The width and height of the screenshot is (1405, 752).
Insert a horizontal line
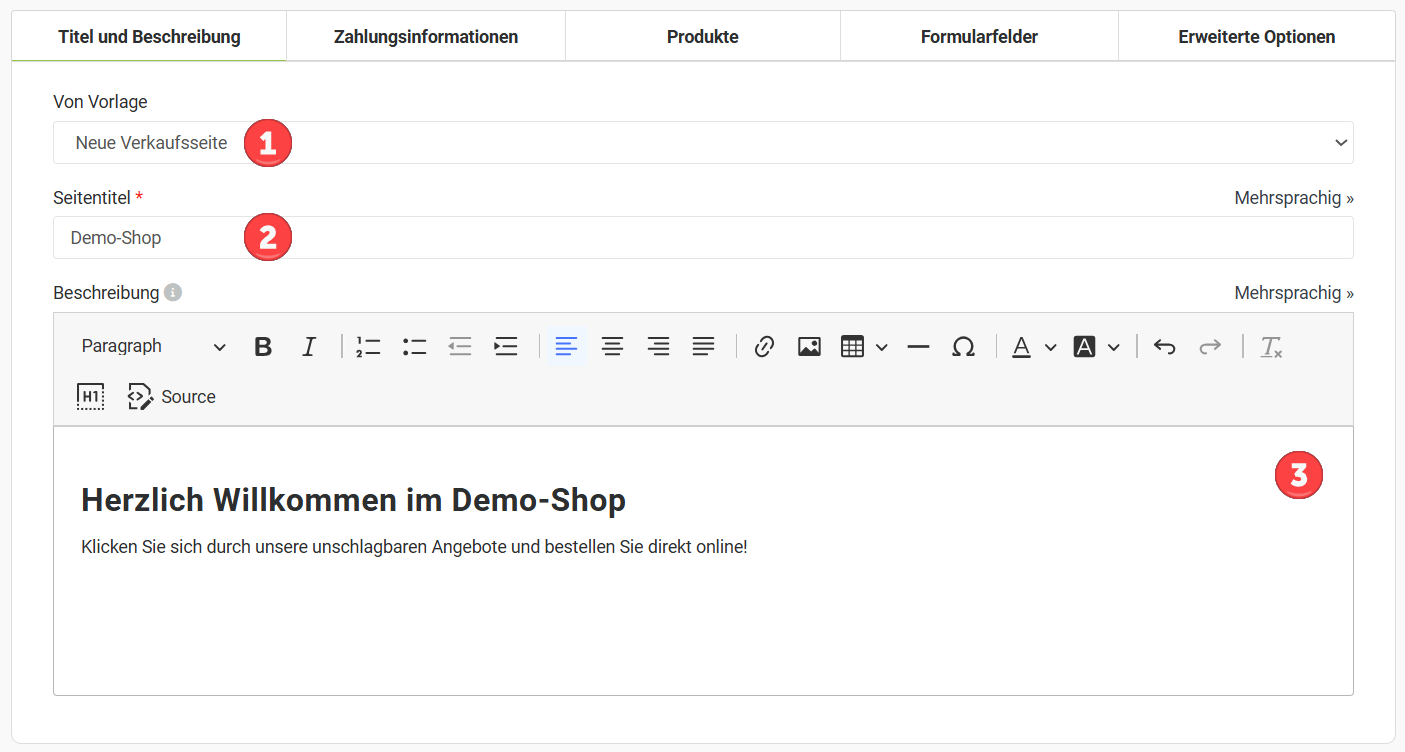pyautogui.click(x=918, y=347)
